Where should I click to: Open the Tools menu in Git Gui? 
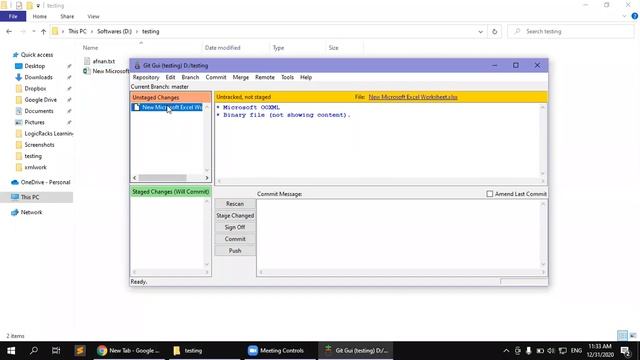(x=287, y=77)
